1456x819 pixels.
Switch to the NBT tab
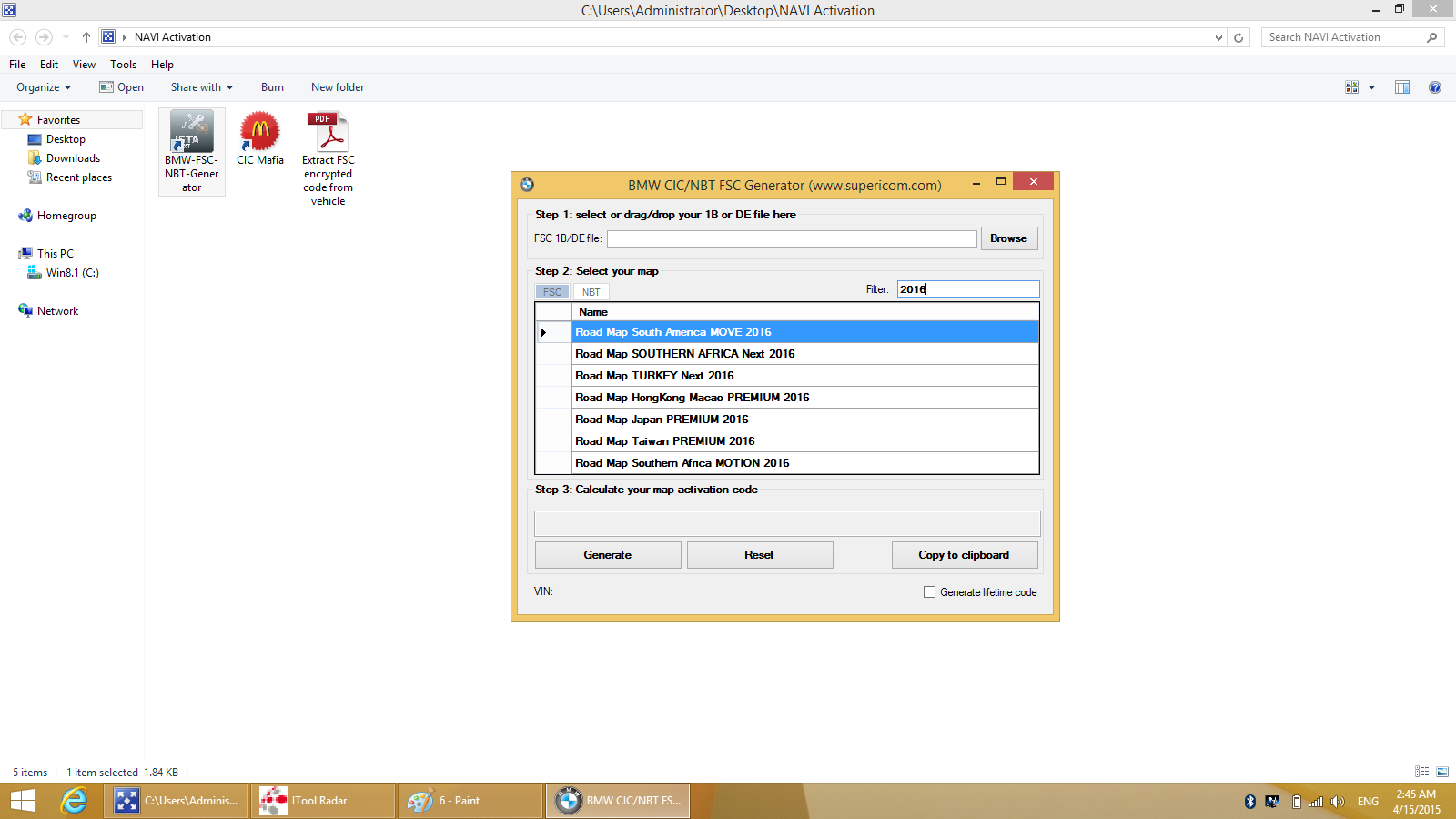591,292
